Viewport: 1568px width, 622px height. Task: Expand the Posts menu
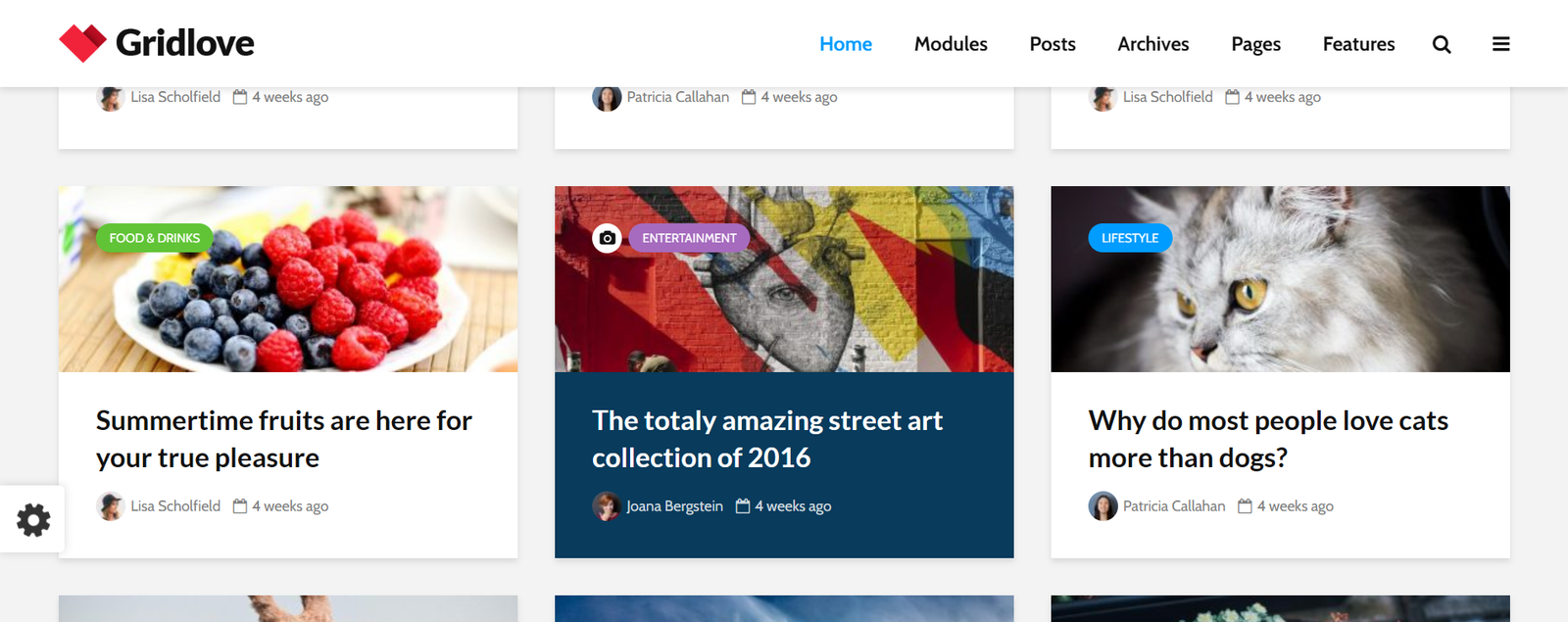pyautogui.click(x=1052, y=44)
